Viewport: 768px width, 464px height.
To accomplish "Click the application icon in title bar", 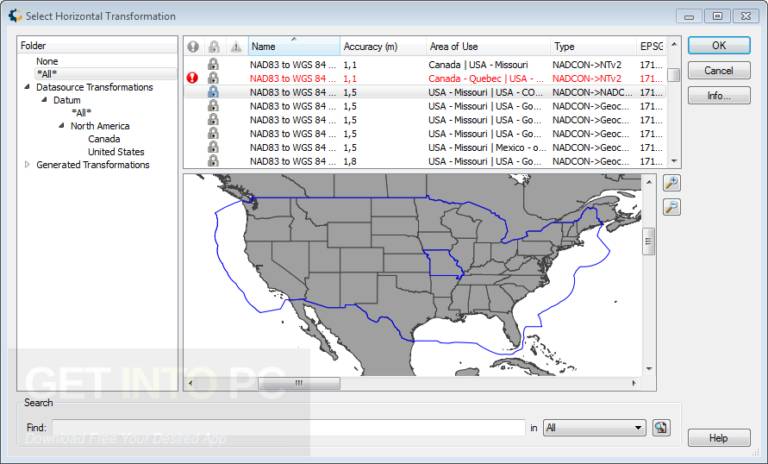I will pos(15,16).
